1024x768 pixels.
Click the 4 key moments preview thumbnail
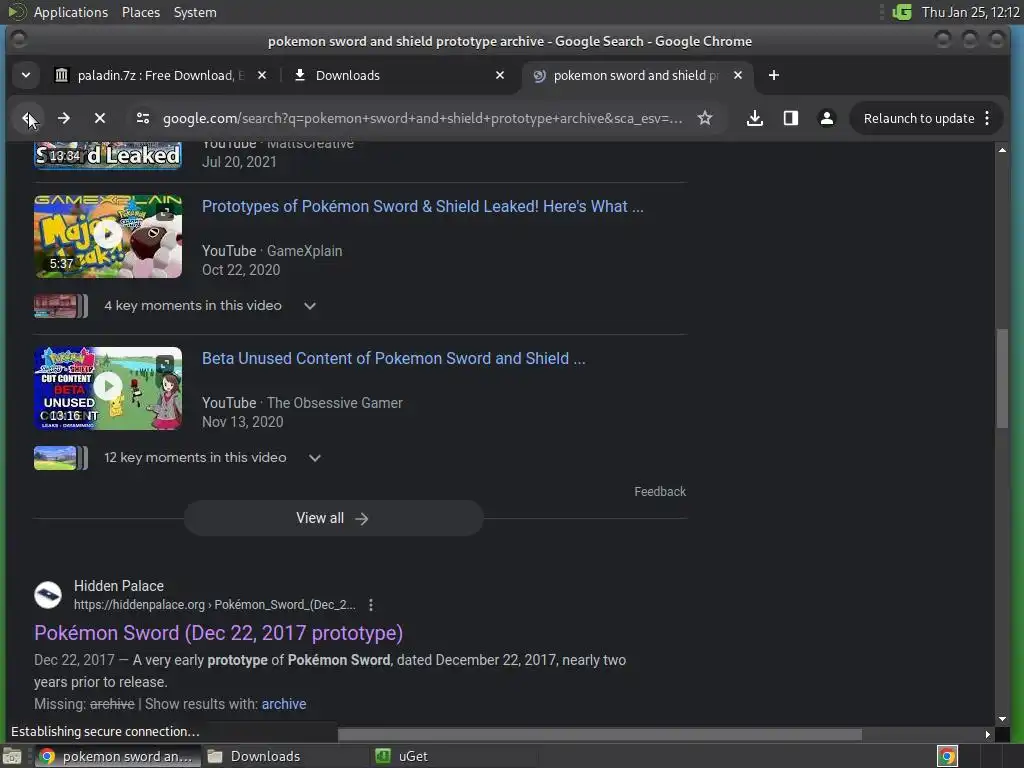click(x=60, y=306)
